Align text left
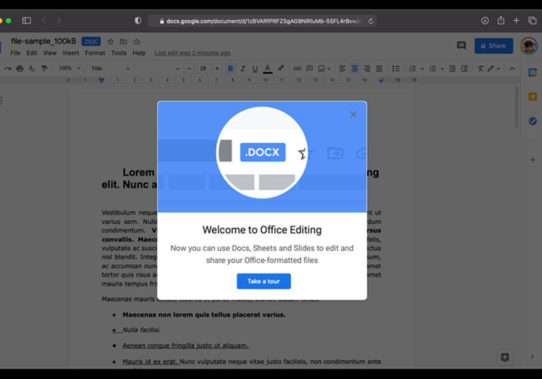The image size is (542, 379). (x=342, y=68)
